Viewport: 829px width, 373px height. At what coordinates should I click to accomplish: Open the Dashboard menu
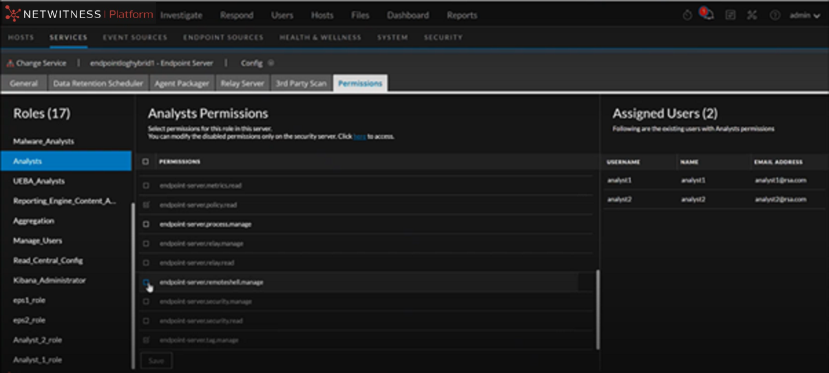pyautogui.click(x=408, y=15)
